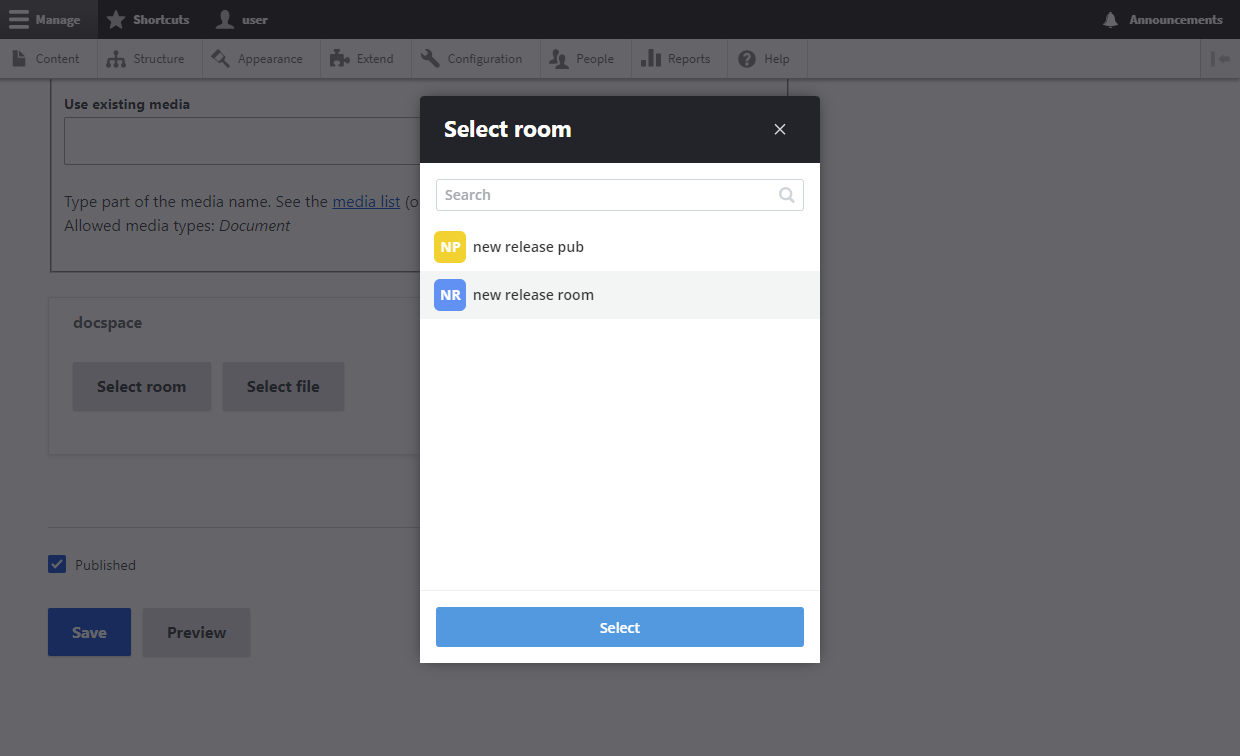1240x756 pixels.
Task: Focus the room Search field
Action: tap(608, 195)
